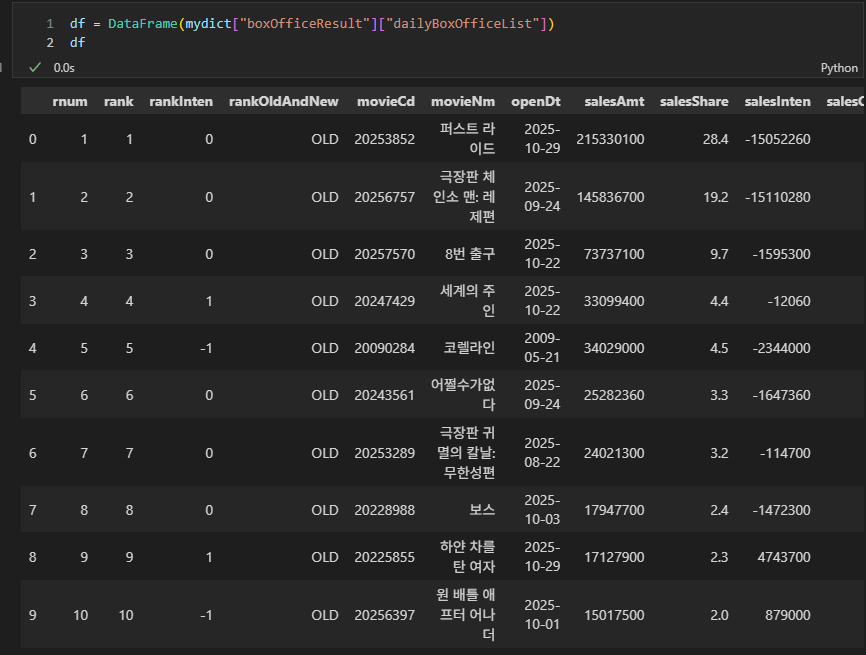866x655 pixels.
Task: Click salesShare value 9.7
Action: click(x=719, y=254)
